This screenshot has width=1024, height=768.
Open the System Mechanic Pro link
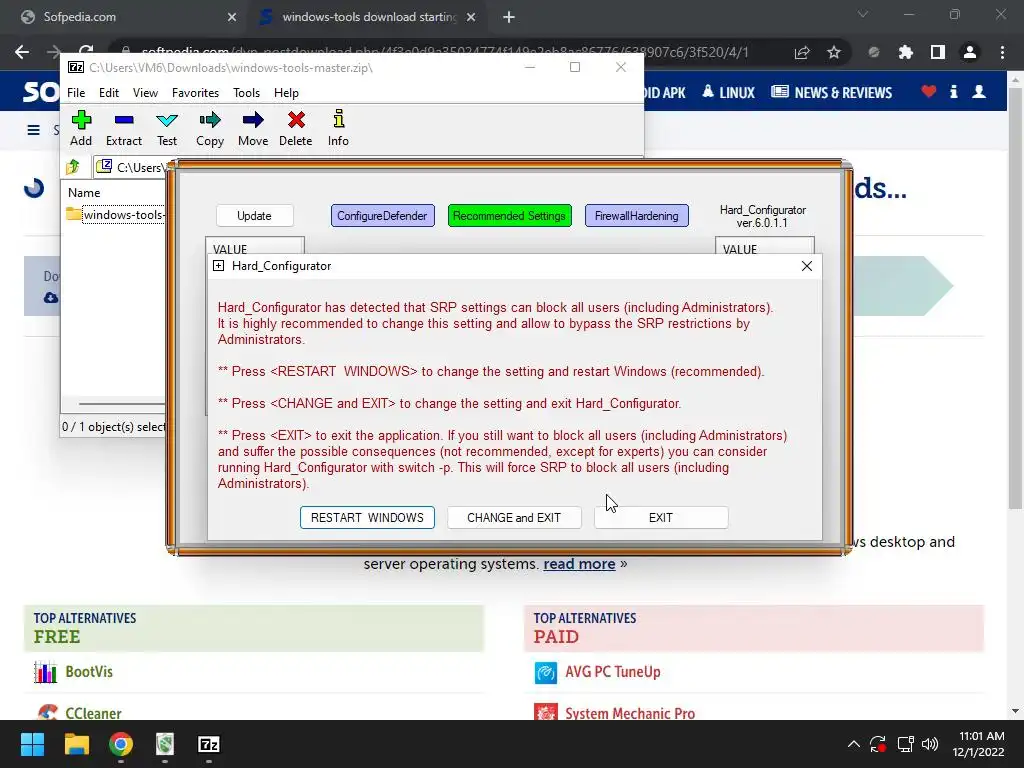click(630, 714)
